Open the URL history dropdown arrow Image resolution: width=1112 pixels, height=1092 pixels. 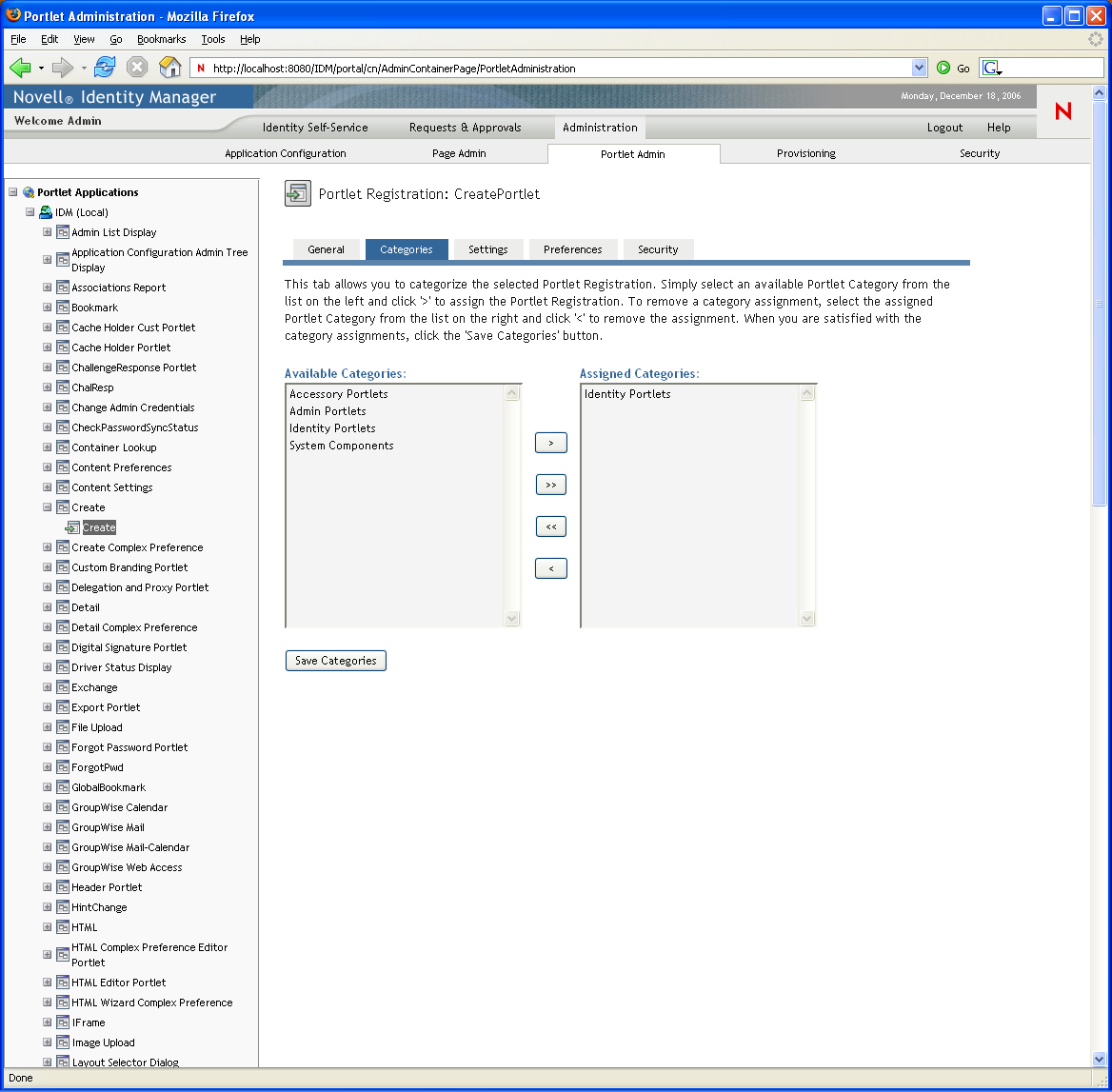(919, 68)
